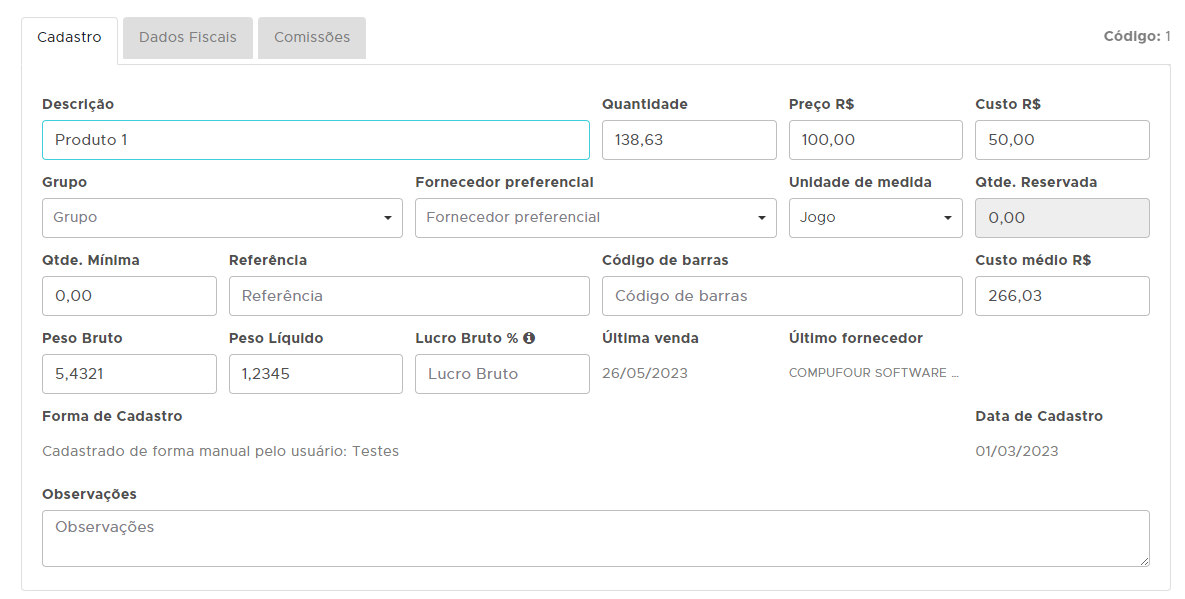The width and height of the screenshot is (1185, 599).
Task: Click the Preço R$ input field
Action: coord(875,140)
